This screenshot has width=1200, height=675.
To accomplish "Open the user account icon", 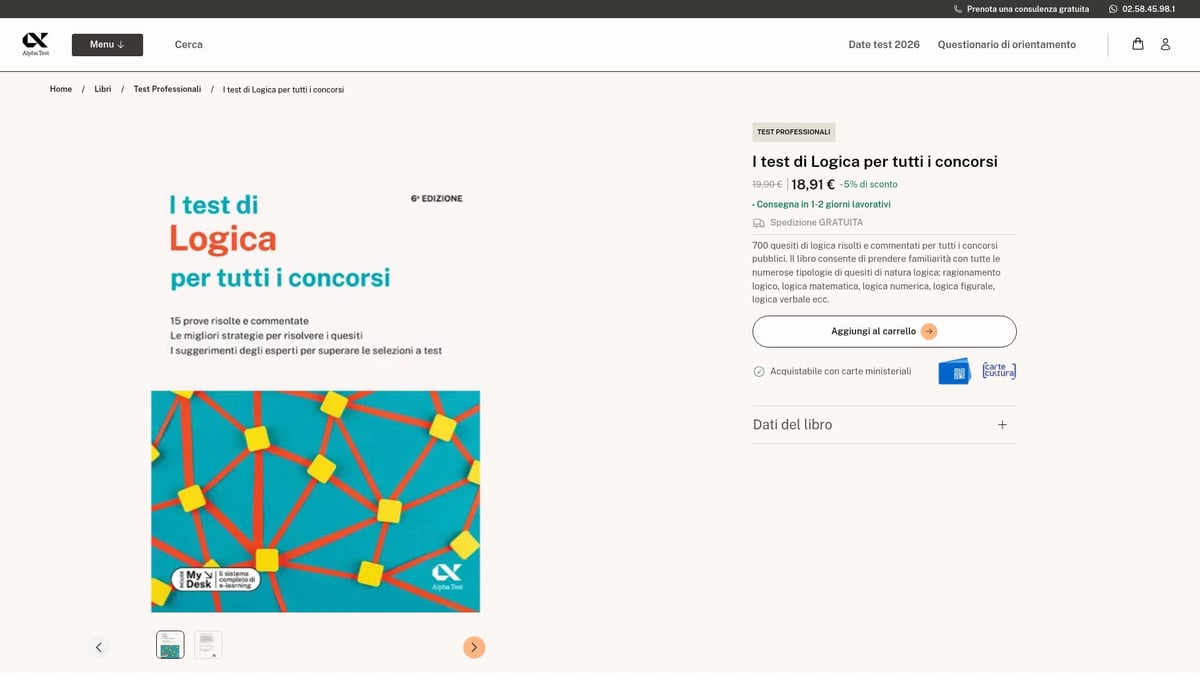I will coord(1164,44).
